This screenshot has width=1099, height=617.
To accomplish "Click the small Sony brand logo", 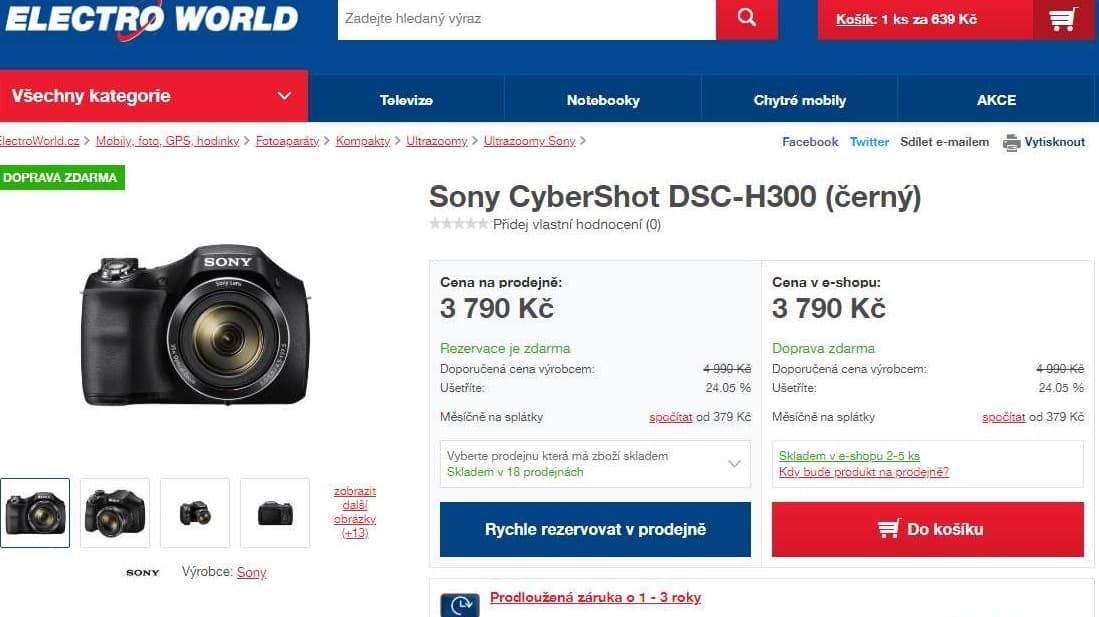I will [x=142, y=573].
